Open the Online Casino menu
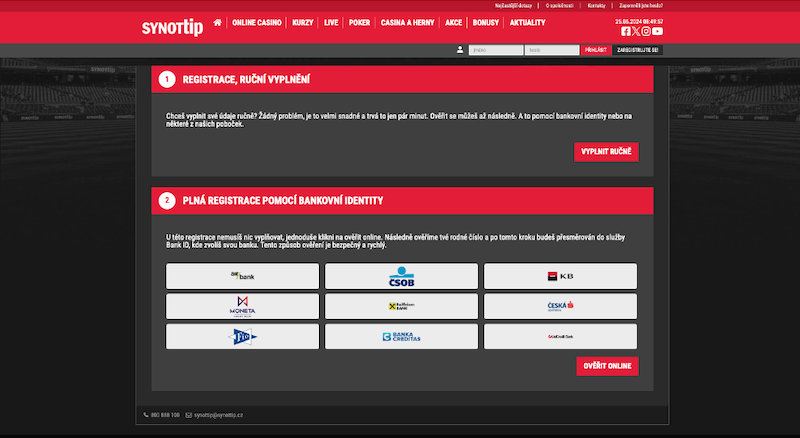Image resolution: width=800 pixels, height=438 pixels. (257, 22)
